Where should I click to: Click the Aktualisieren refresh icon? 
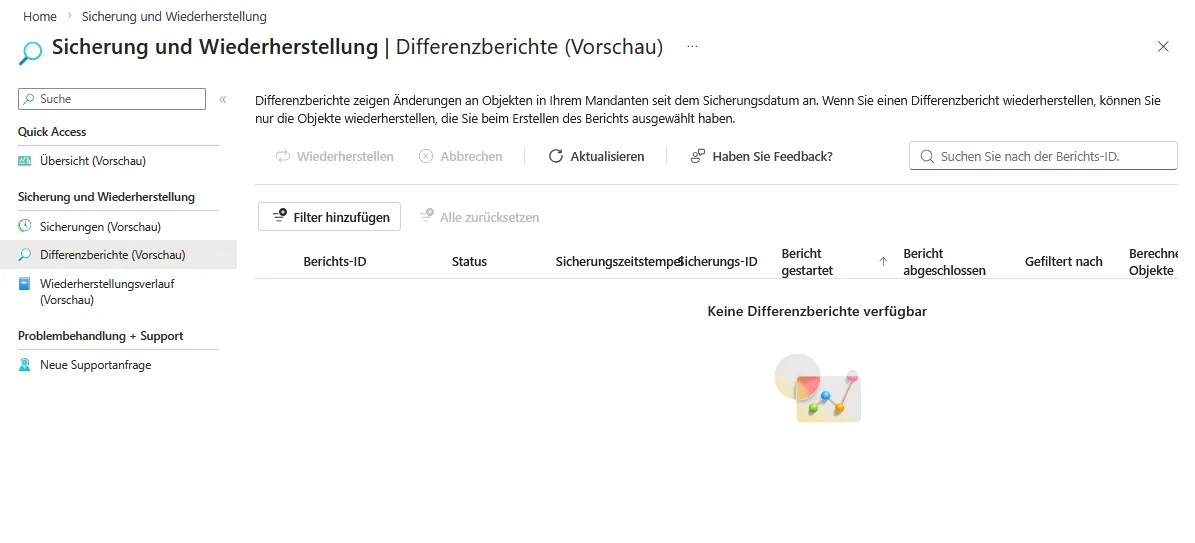tap(556, 157)
